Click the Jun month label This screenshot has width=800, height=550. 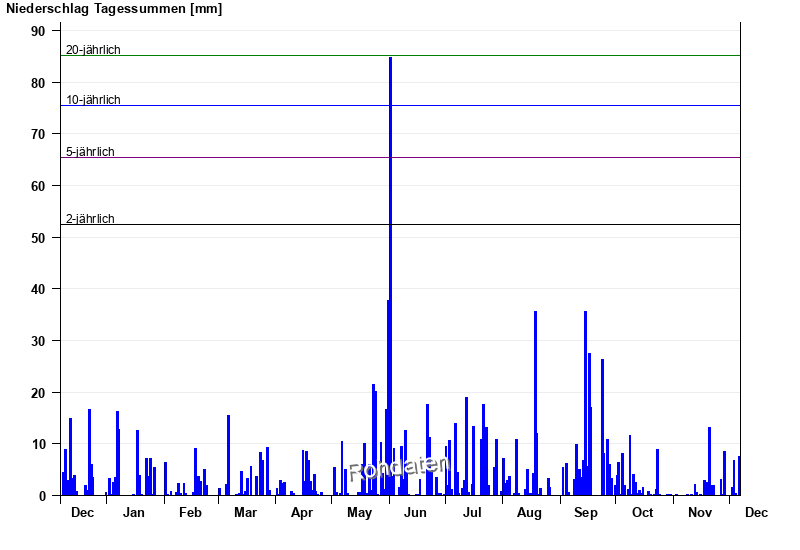(416, 513)
